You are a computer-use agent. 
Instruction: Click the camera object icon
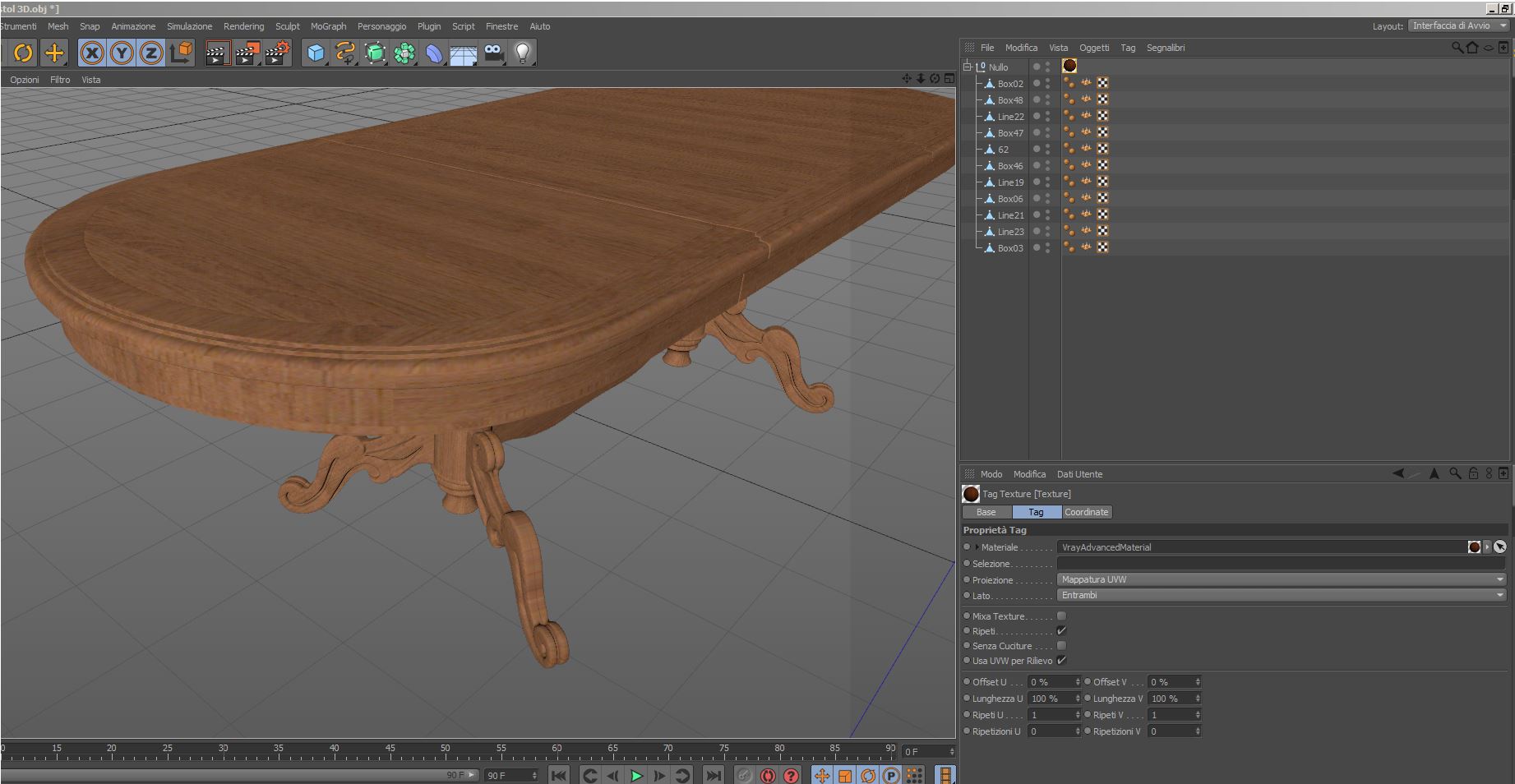pos(493,53)
